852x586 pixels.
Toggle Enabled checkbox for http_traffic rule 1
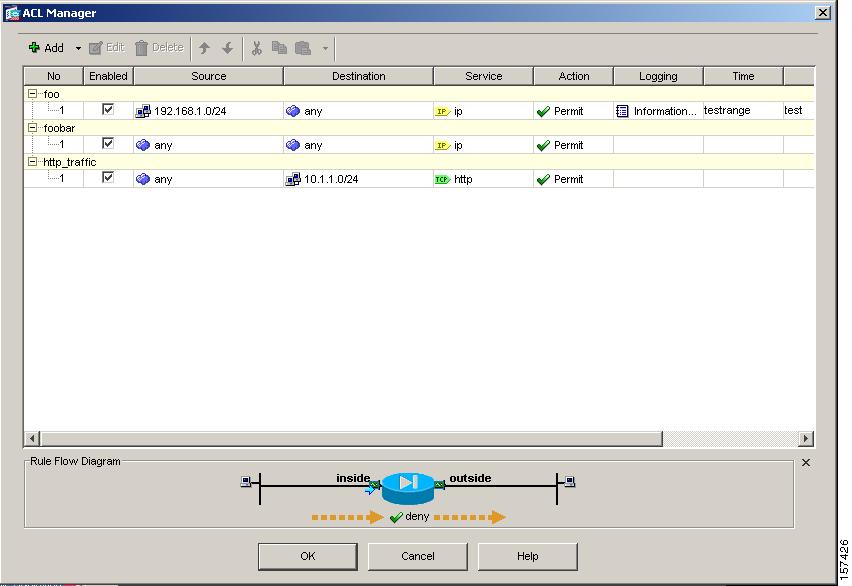tap(108, 177)
